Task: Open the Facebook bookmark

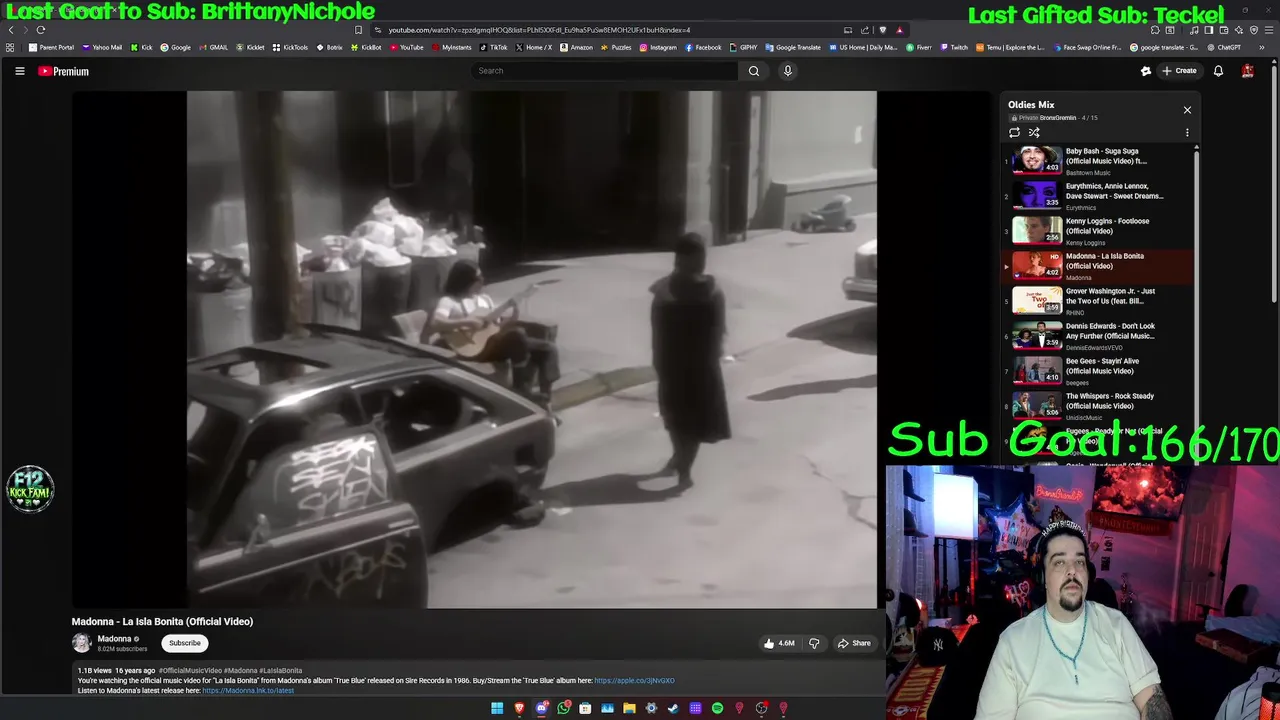Action: (703, 47)
